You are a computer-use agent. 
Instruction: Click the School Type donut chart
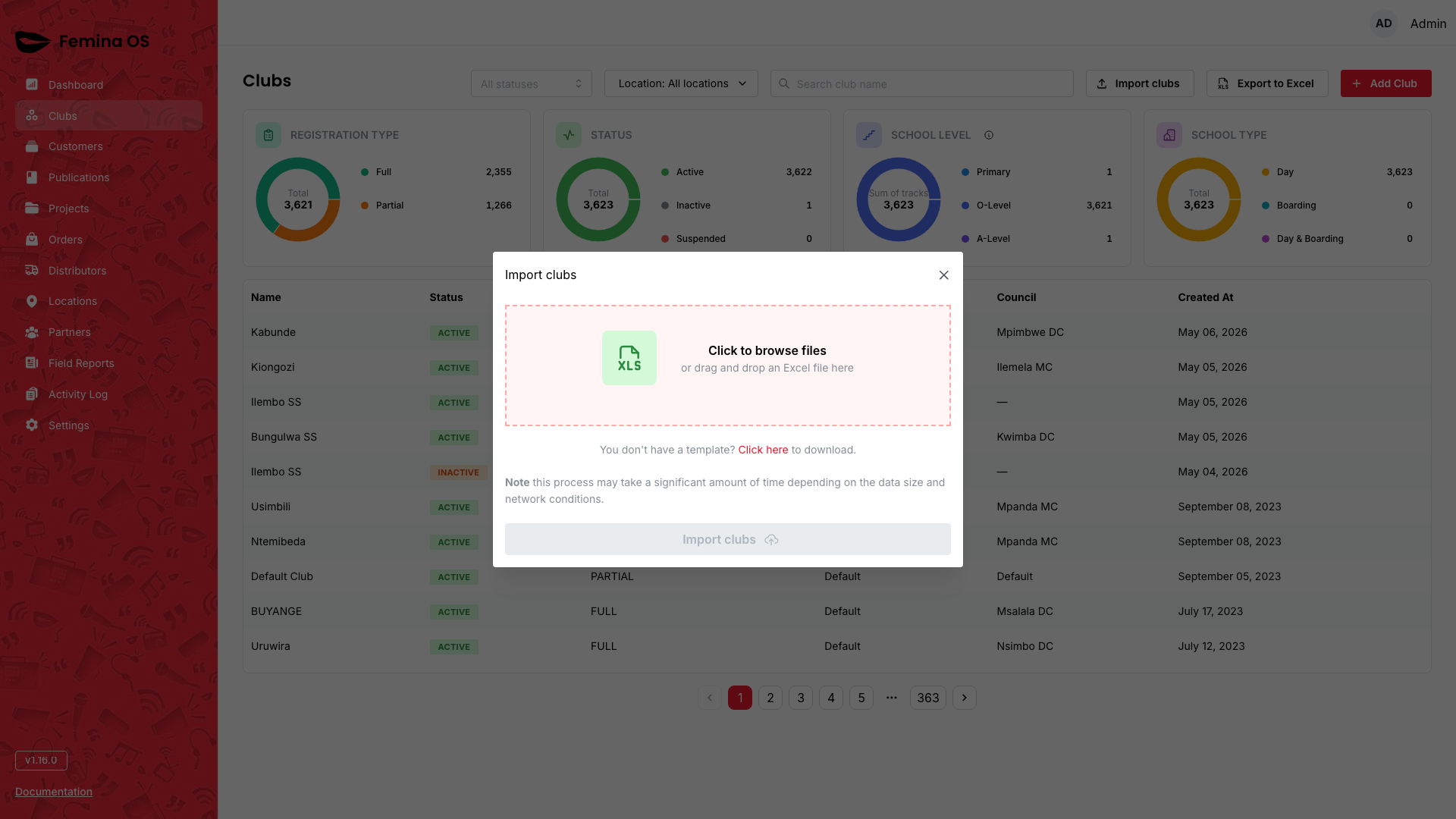pyautogui.click(x=1199, y=199)
